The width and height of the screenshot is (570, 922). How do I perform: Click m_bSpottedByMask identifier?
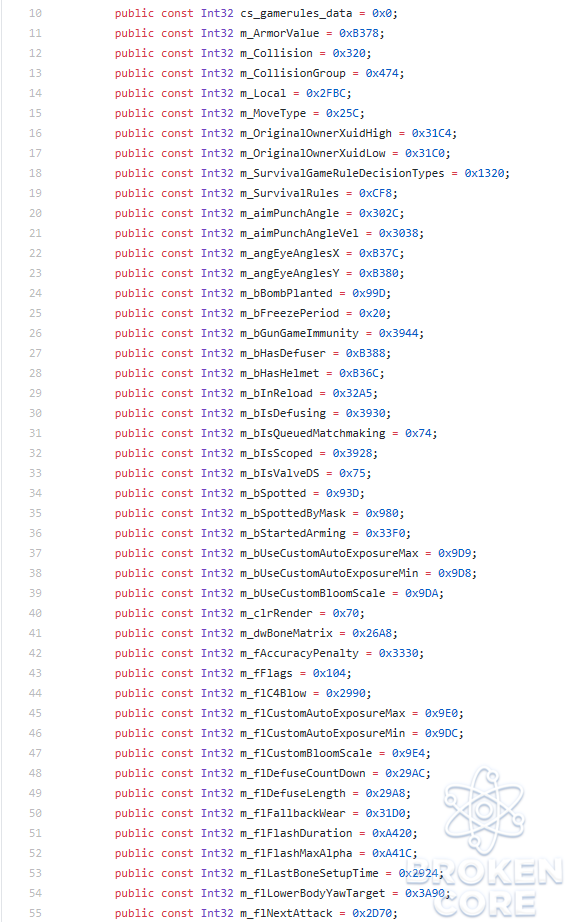pyautogui.click(x=293, y=513)
